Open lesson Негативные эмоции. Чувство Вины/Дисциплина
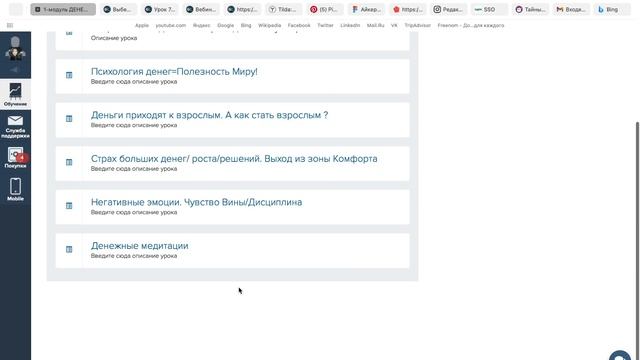 point(196,202)
